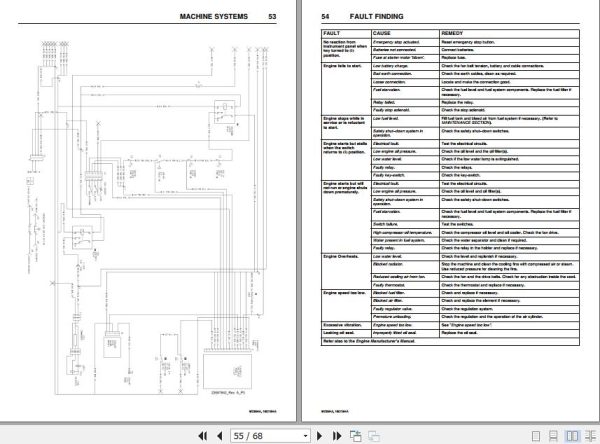The image size is (600, 444).
Task: Click the FAULT FINDING page heading
Action: [376, 16]
